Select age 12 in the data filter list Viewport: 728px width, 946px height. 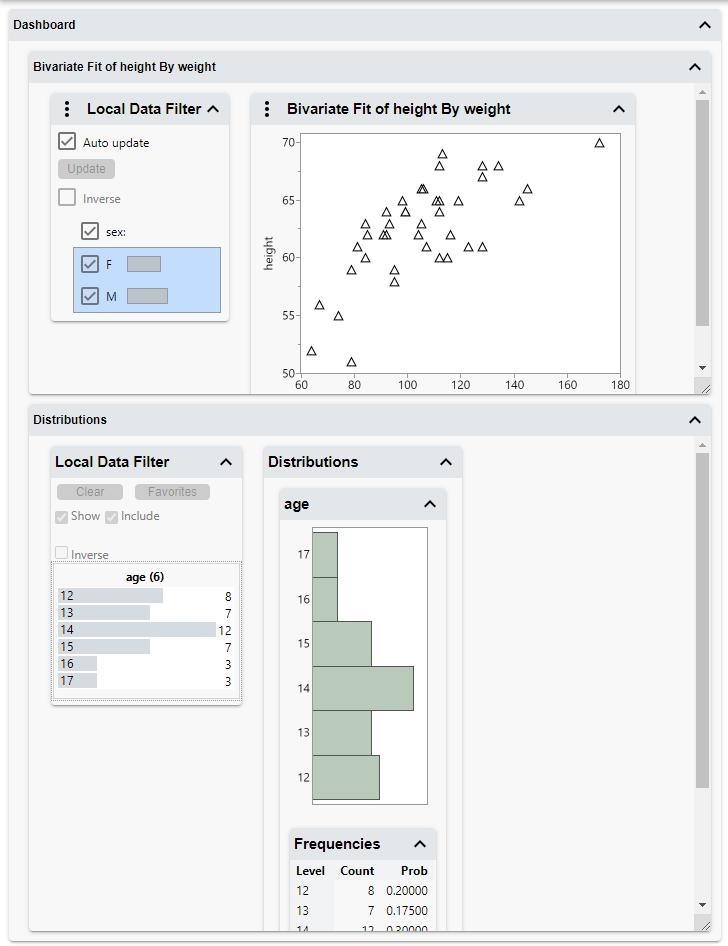pyautogui.click(x=110, y=596)
